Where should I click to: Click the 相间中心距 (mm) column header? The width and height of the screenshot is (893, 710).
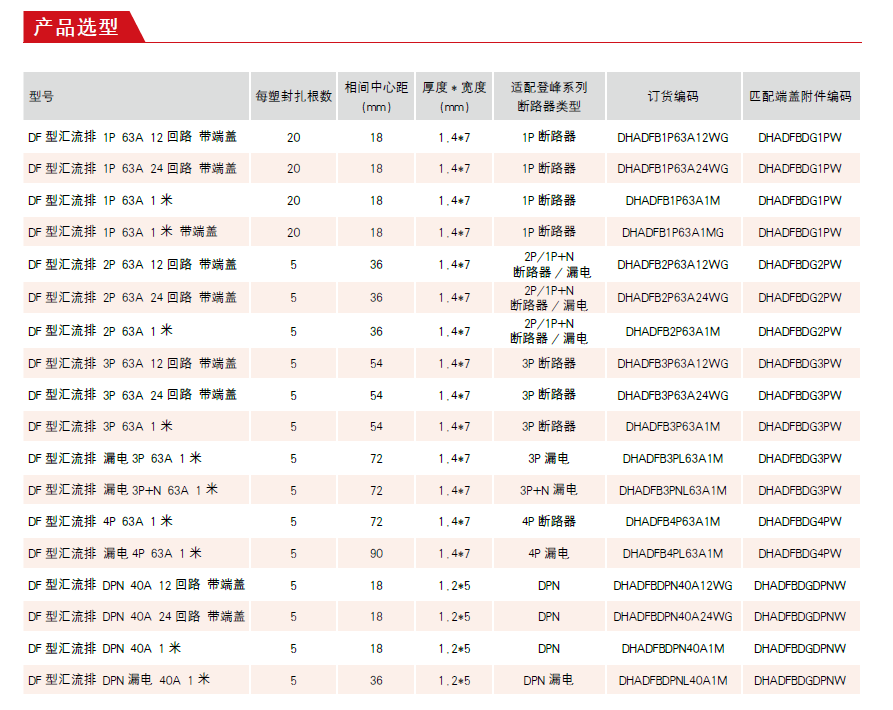point(376,96)
